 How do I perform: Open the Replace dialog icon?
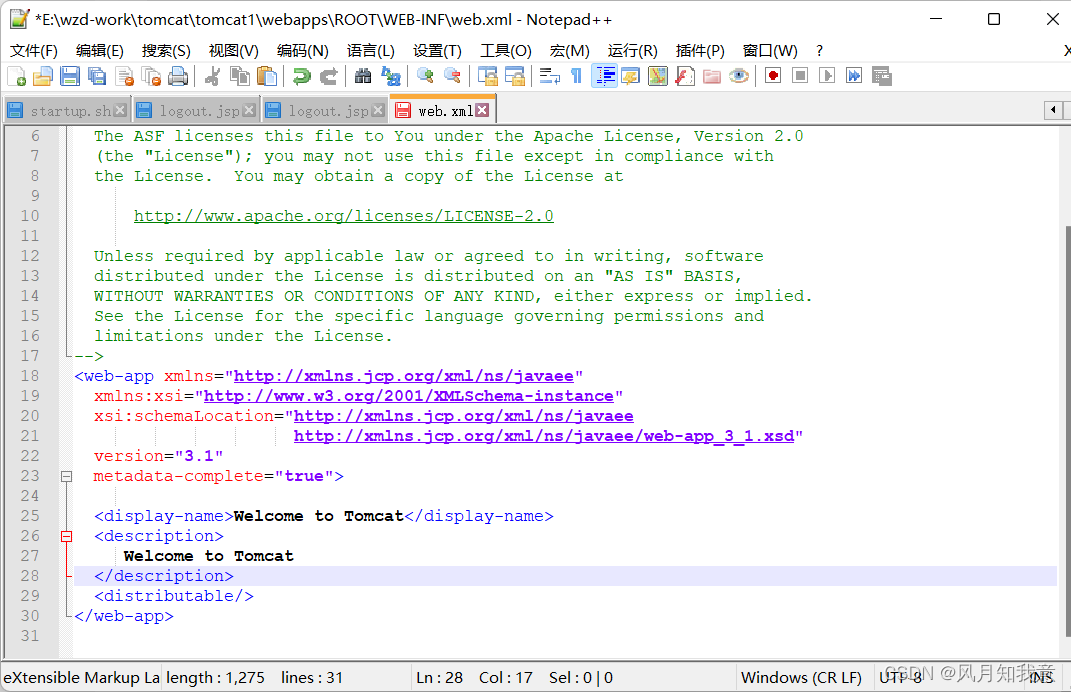pos(390,76)
